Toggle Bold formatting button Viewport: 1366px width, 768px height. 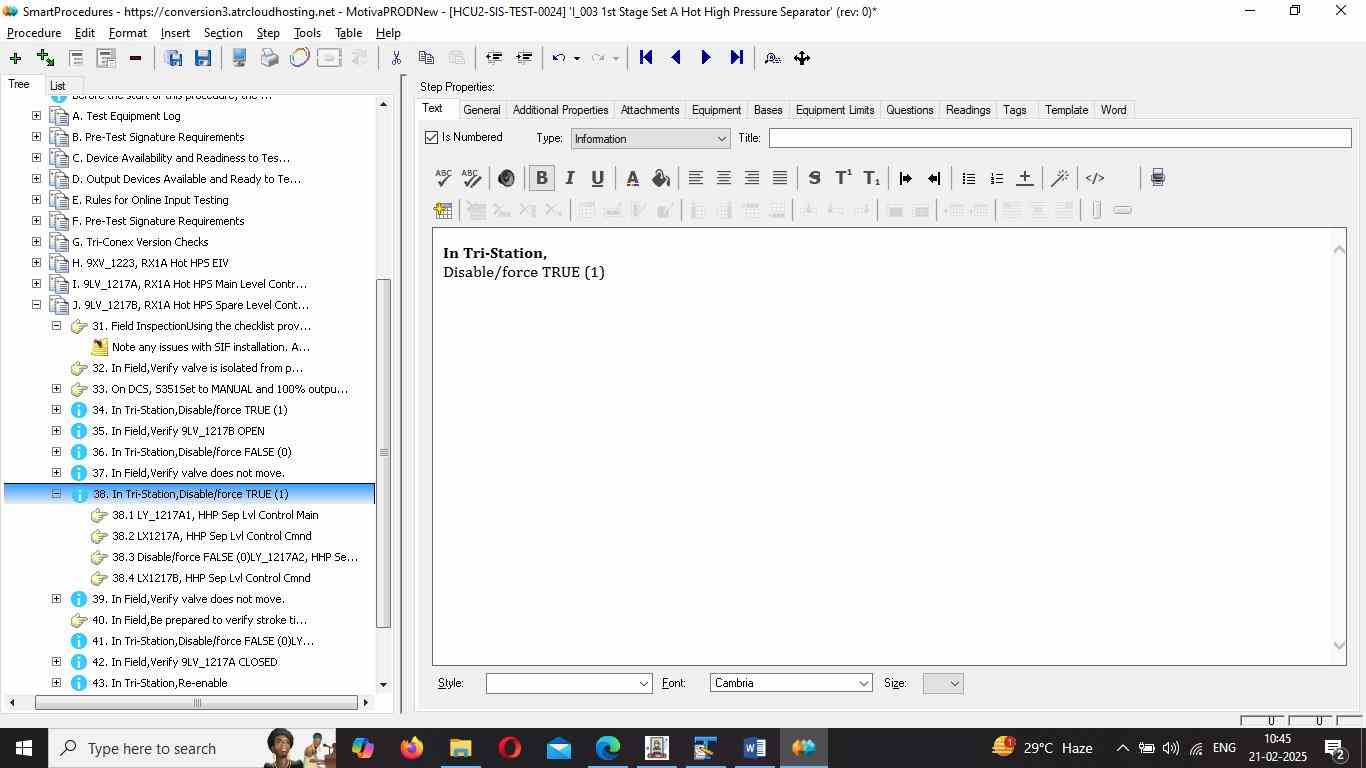tap(541, 178)
